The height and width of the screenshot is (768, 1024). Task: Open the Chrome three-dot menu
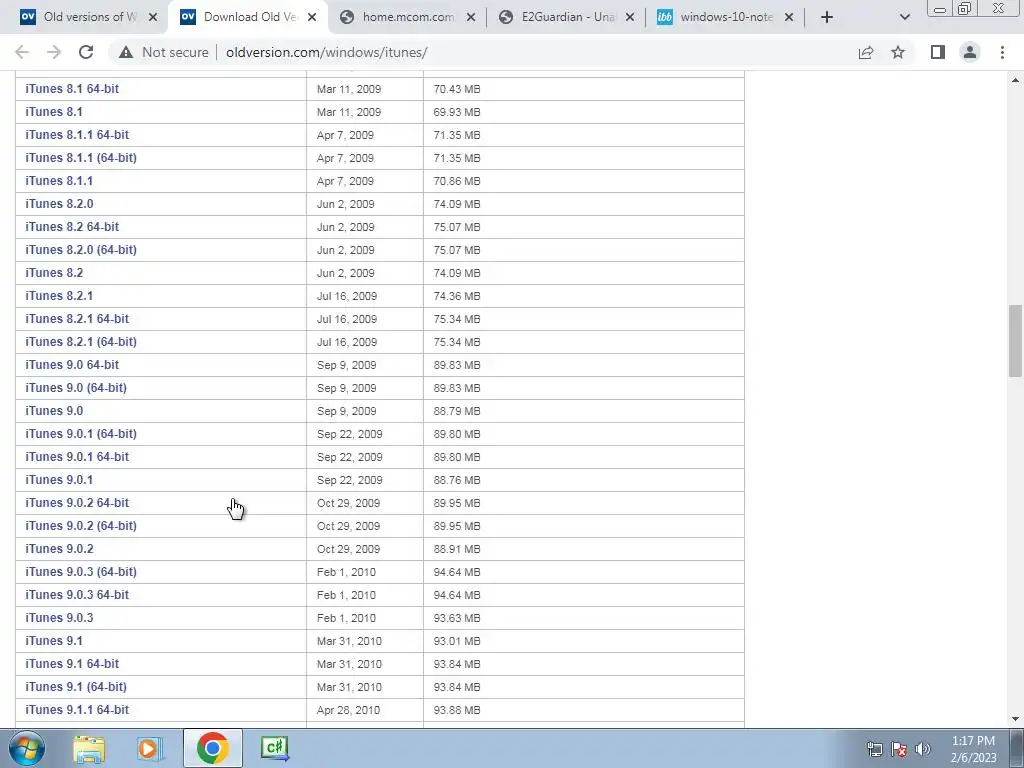(x=1002, y=52)
